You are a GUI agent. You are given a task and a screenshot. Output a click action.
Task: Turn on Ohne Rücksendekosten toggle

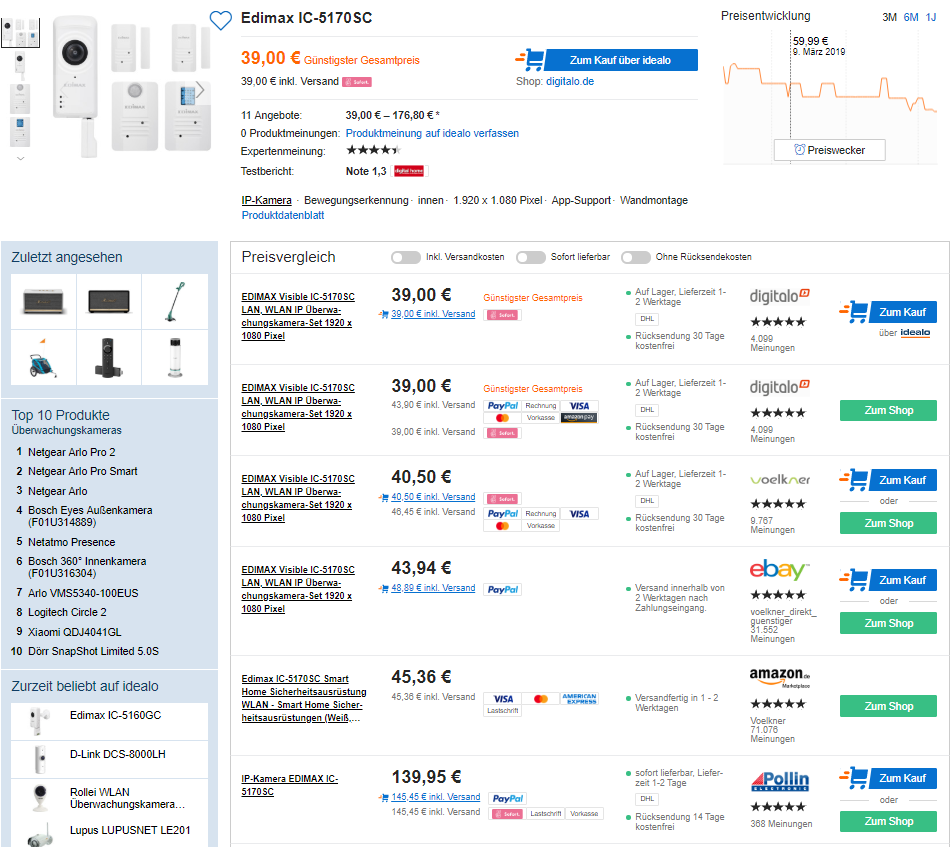(636, 257)
